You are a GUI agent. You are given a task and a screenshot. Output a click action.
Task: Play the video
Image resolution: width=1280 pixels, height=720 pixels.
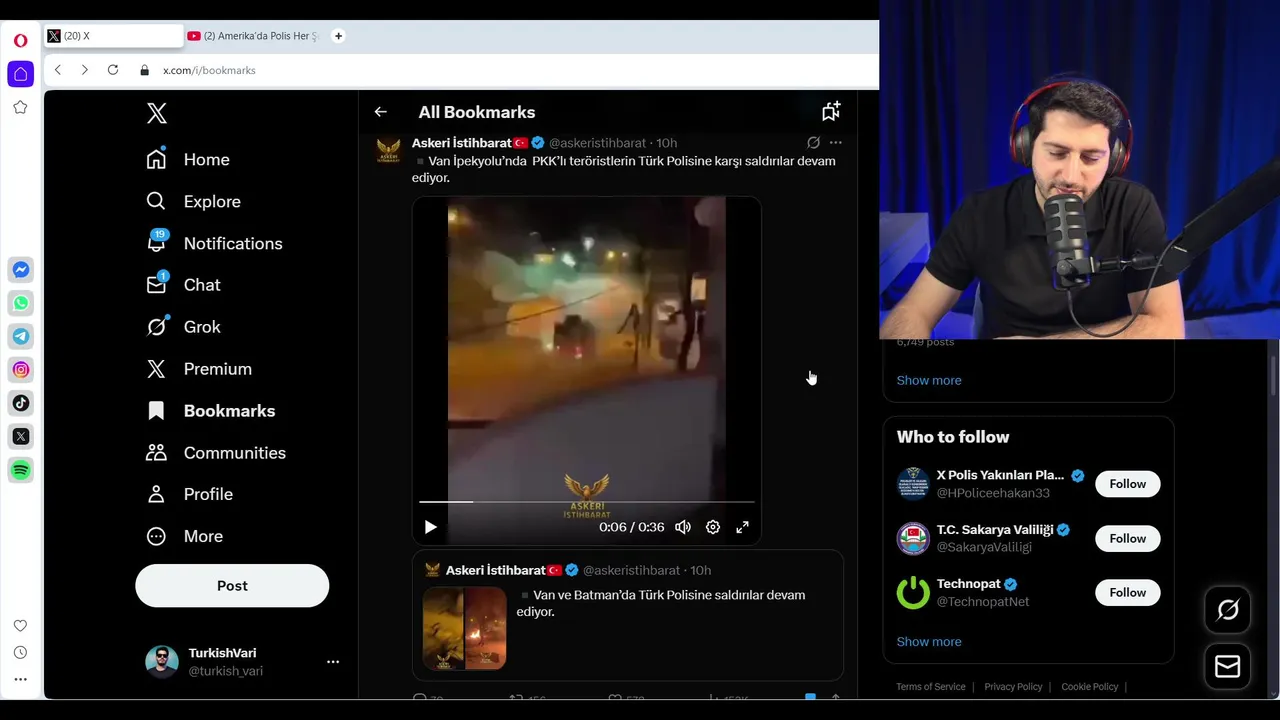coord(430,527)
